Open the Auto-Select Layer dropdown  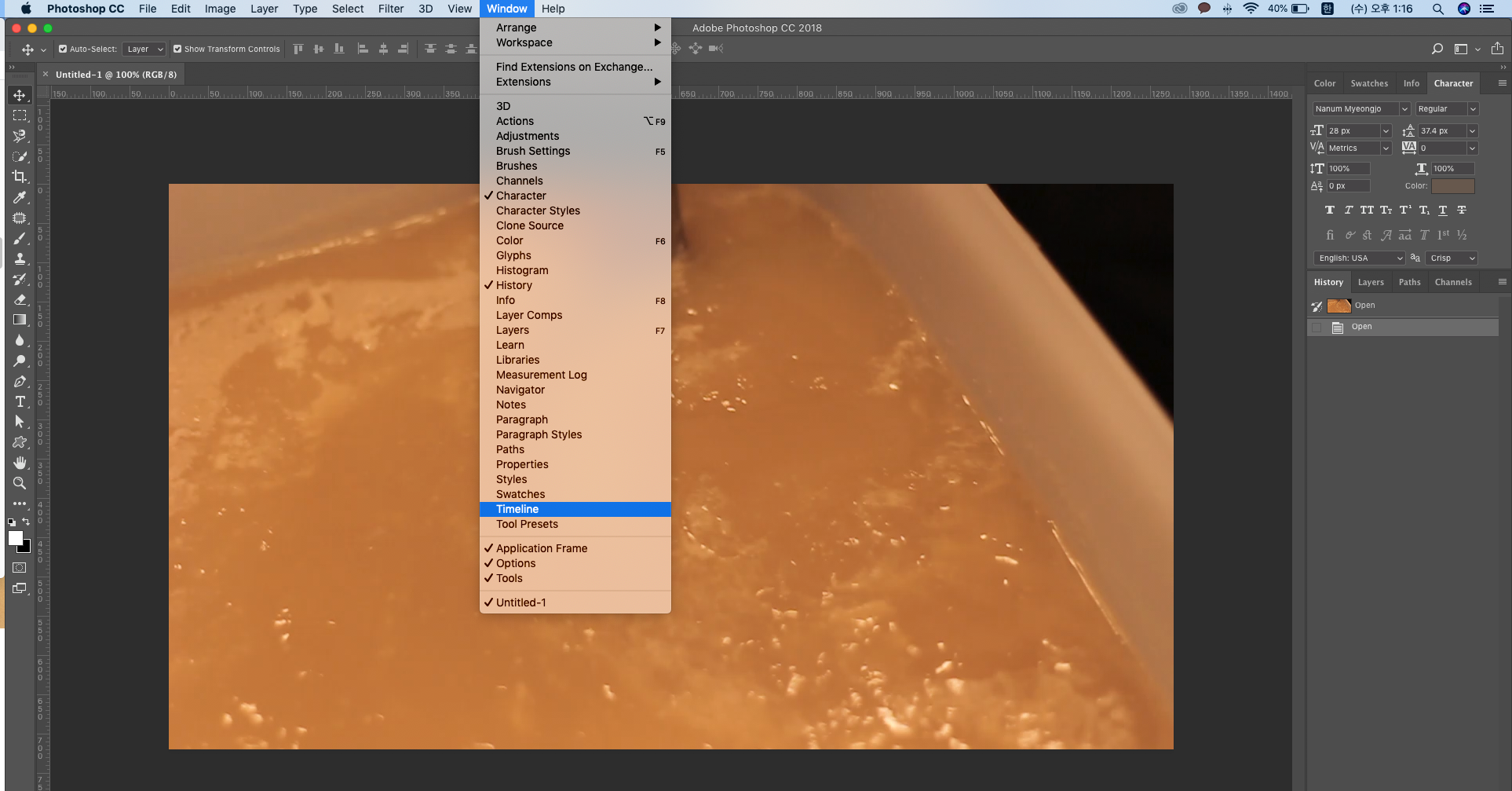pyautogui.click(x=144, y=49)
